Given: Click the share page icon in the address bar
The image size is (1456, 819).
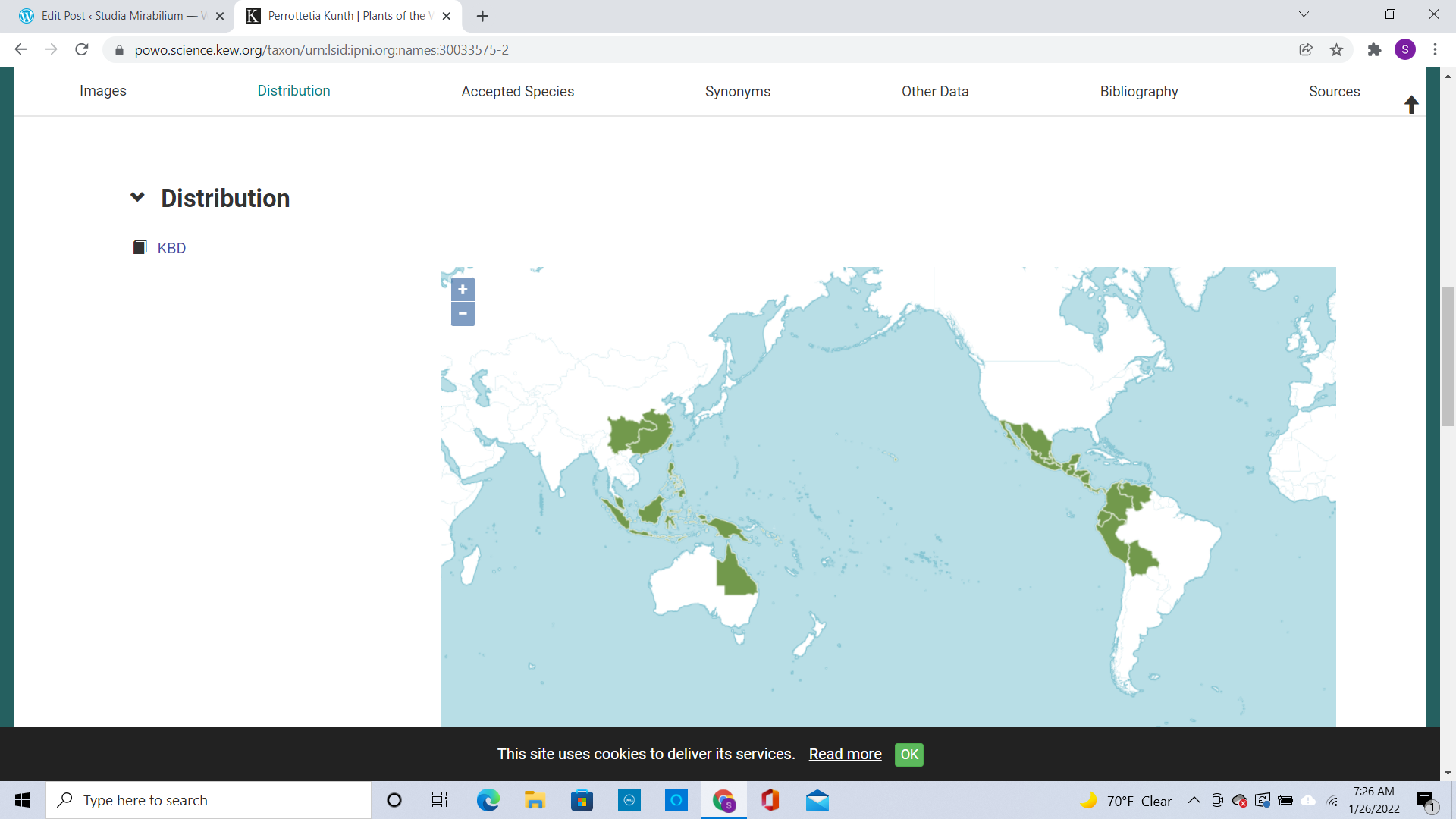Looking at the screenshot, I should point(1305,50).
